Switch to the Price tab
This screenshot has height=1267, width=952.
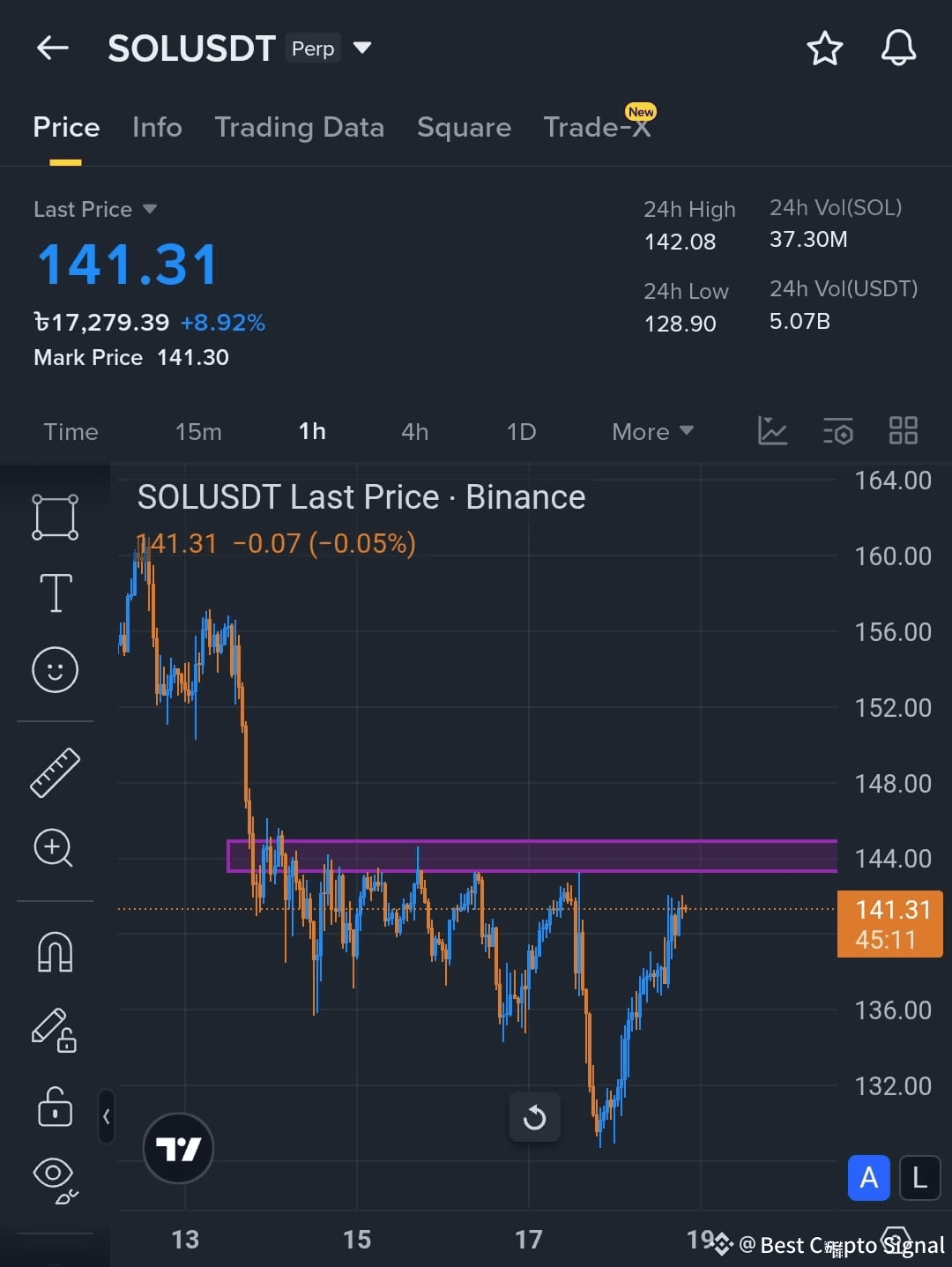click(66, 127)
